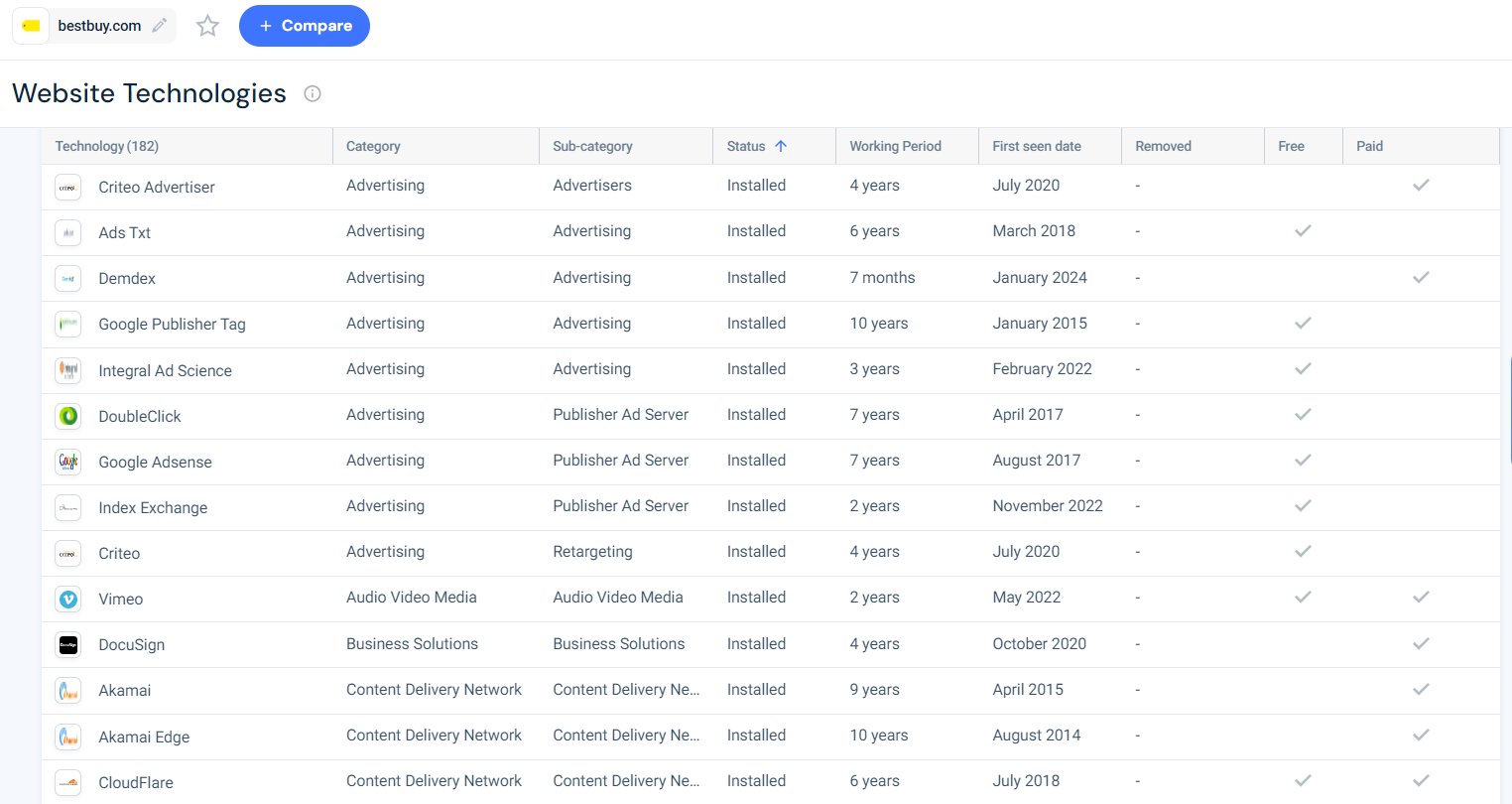Click the Google Adsense logo icon

(x=67, y=462)
